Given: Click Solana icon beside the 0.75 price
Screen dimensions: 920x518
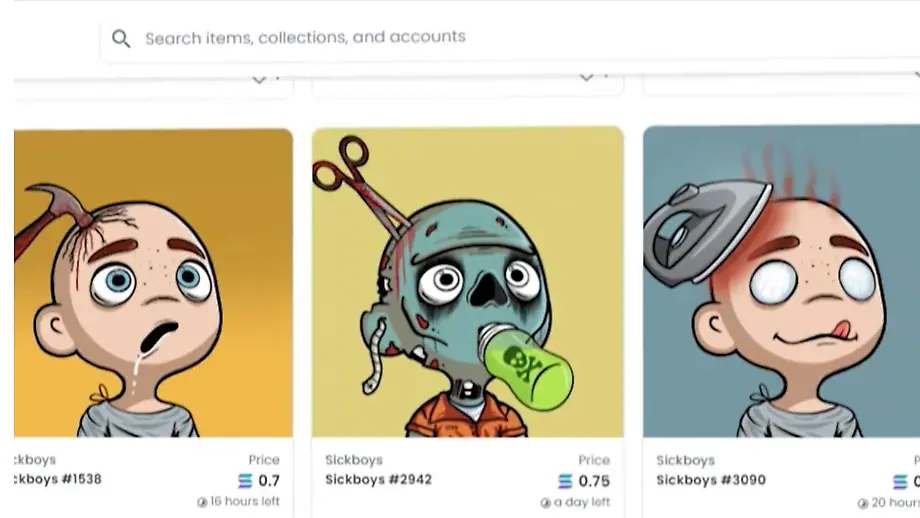Looking at the screenshot, I should [x=565, y=481].
